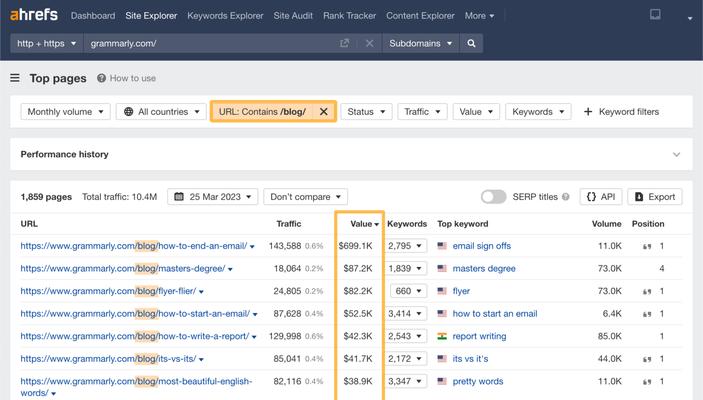Open the 660 keywords dropdown

[408, 291]
